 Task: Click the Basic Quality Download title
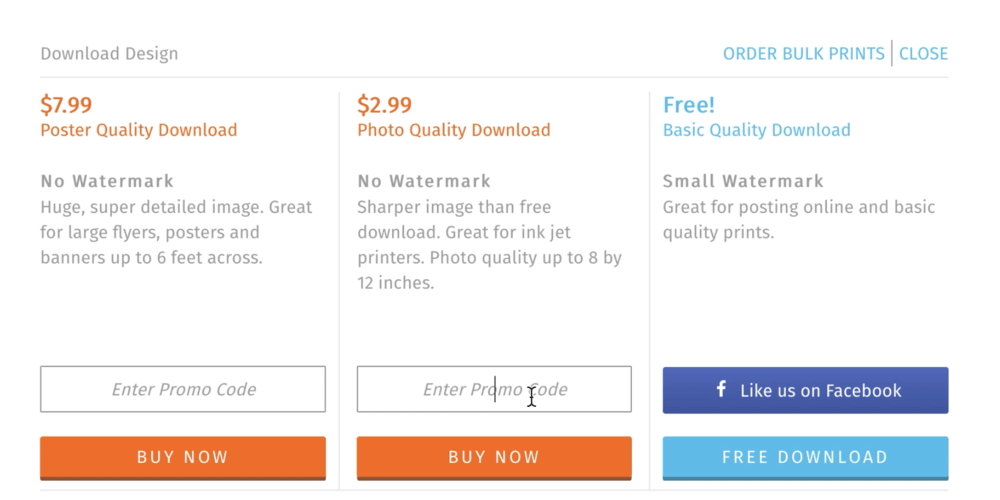click(757, 130)
